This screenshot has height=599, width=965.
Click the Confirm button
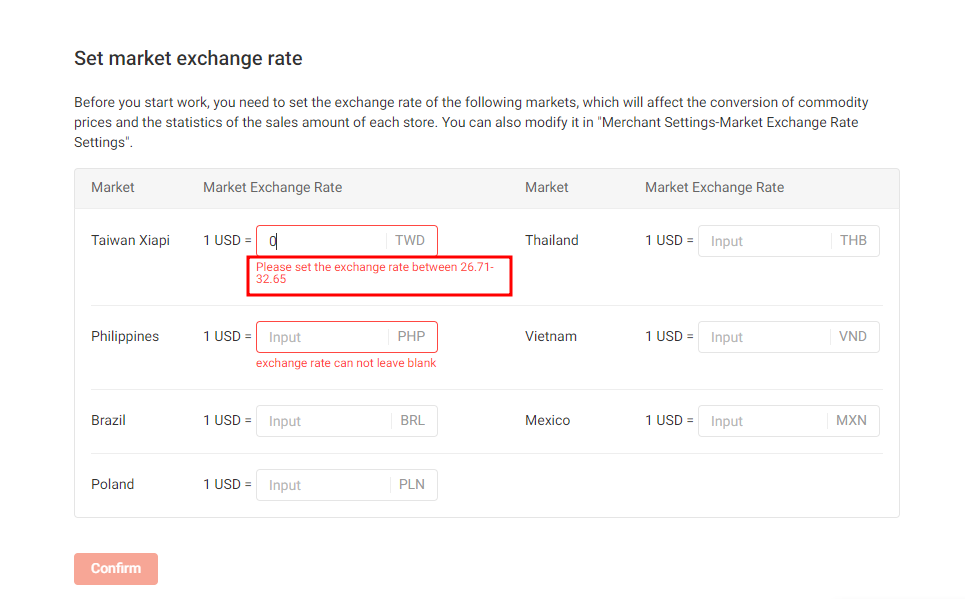click(116, 569)
